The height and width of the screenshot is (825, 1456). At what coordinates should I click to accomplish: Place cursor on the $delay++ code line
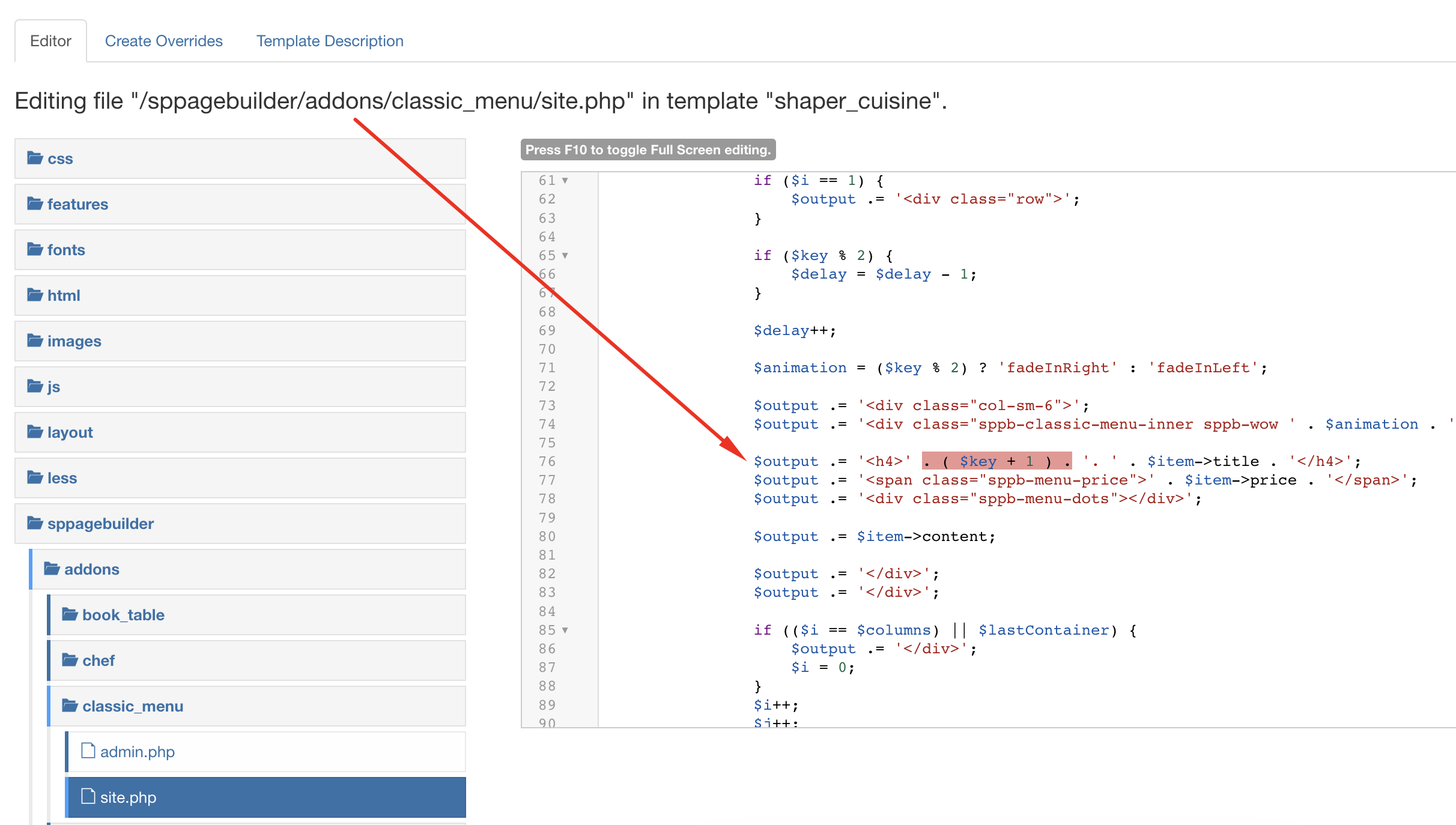[x=794, y=331]
